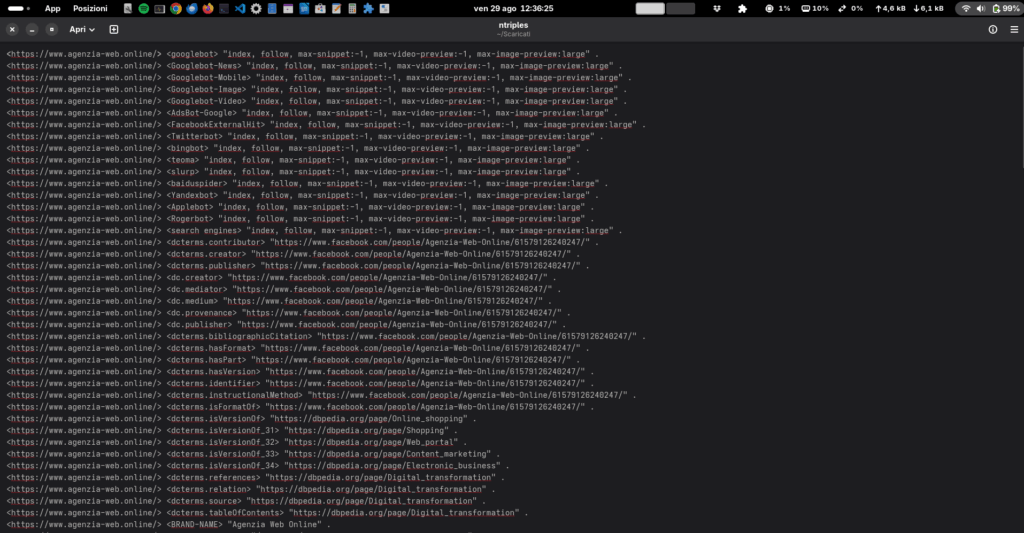Launch Google Chrome from top bar
The height and width of the screenshot is (533, 1024).
(x=176, y=8)
